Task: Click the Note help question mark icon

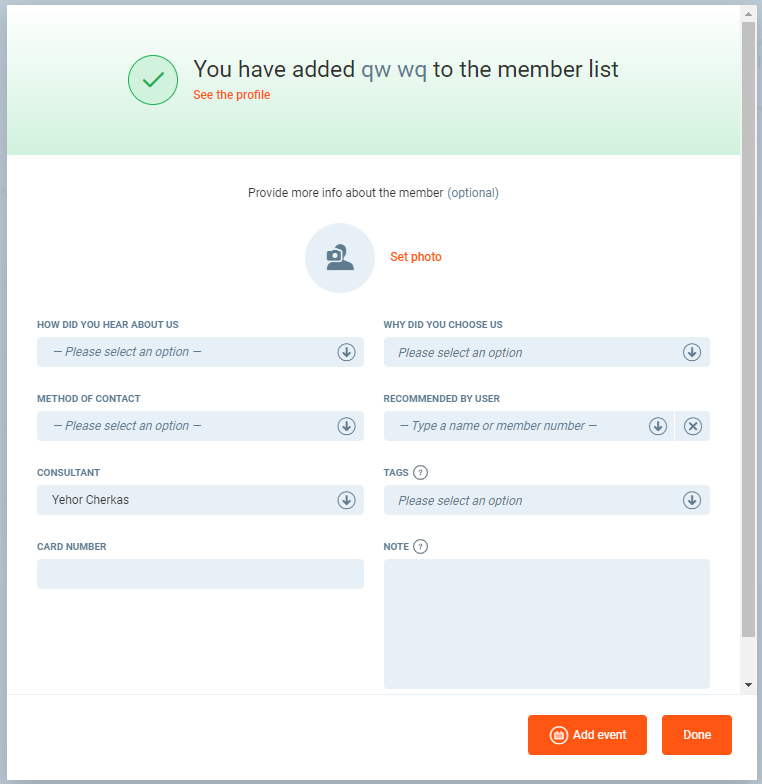Action: pyautogui.click(x=420, y=547)
